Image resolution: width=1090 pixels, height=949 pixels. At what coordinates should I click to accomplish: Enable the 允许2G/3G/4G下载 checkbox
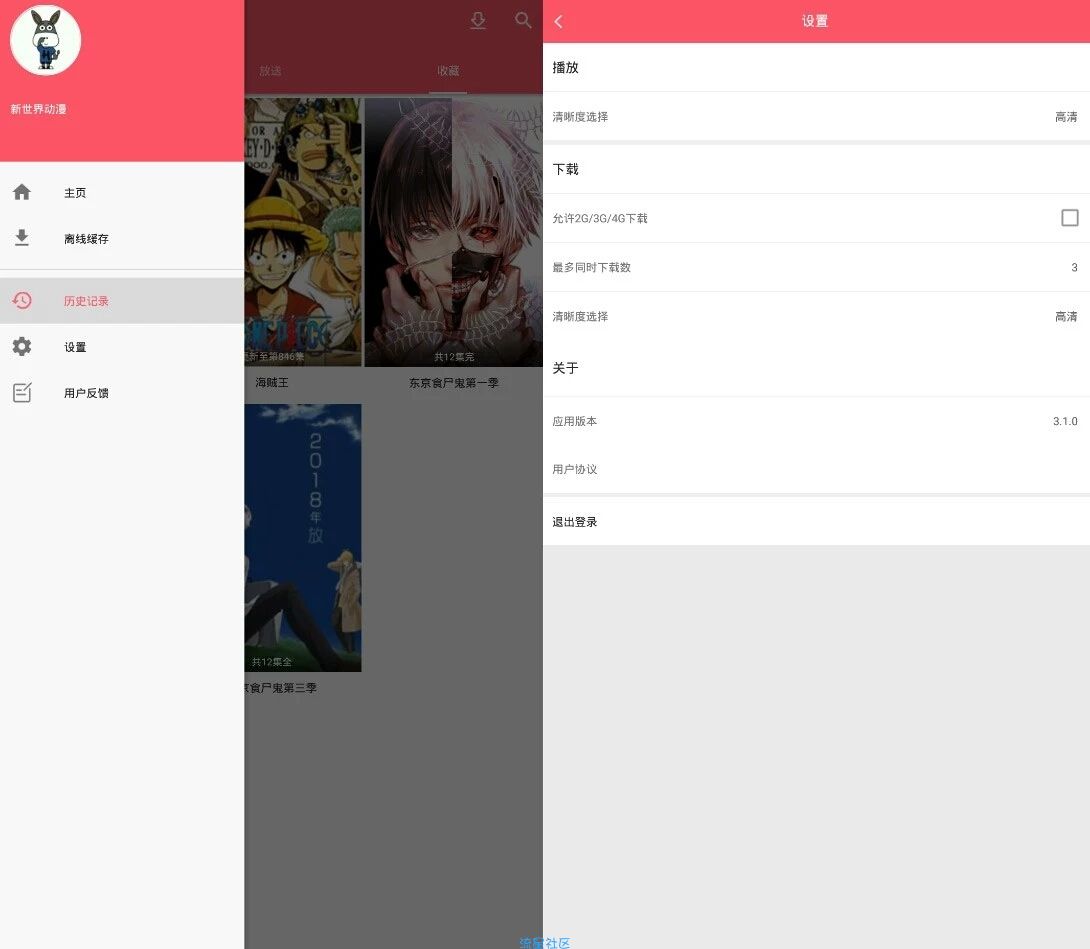click(x=1070, y=218)
